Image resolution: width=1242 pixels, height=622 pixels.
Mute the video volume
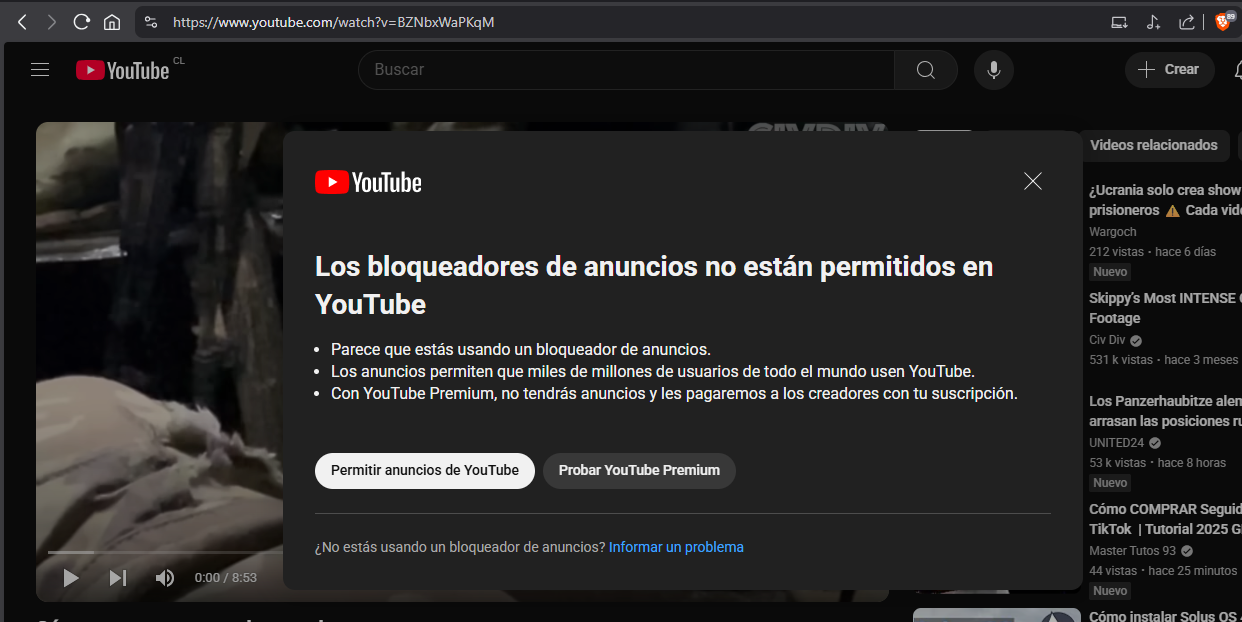coord(165,577)
